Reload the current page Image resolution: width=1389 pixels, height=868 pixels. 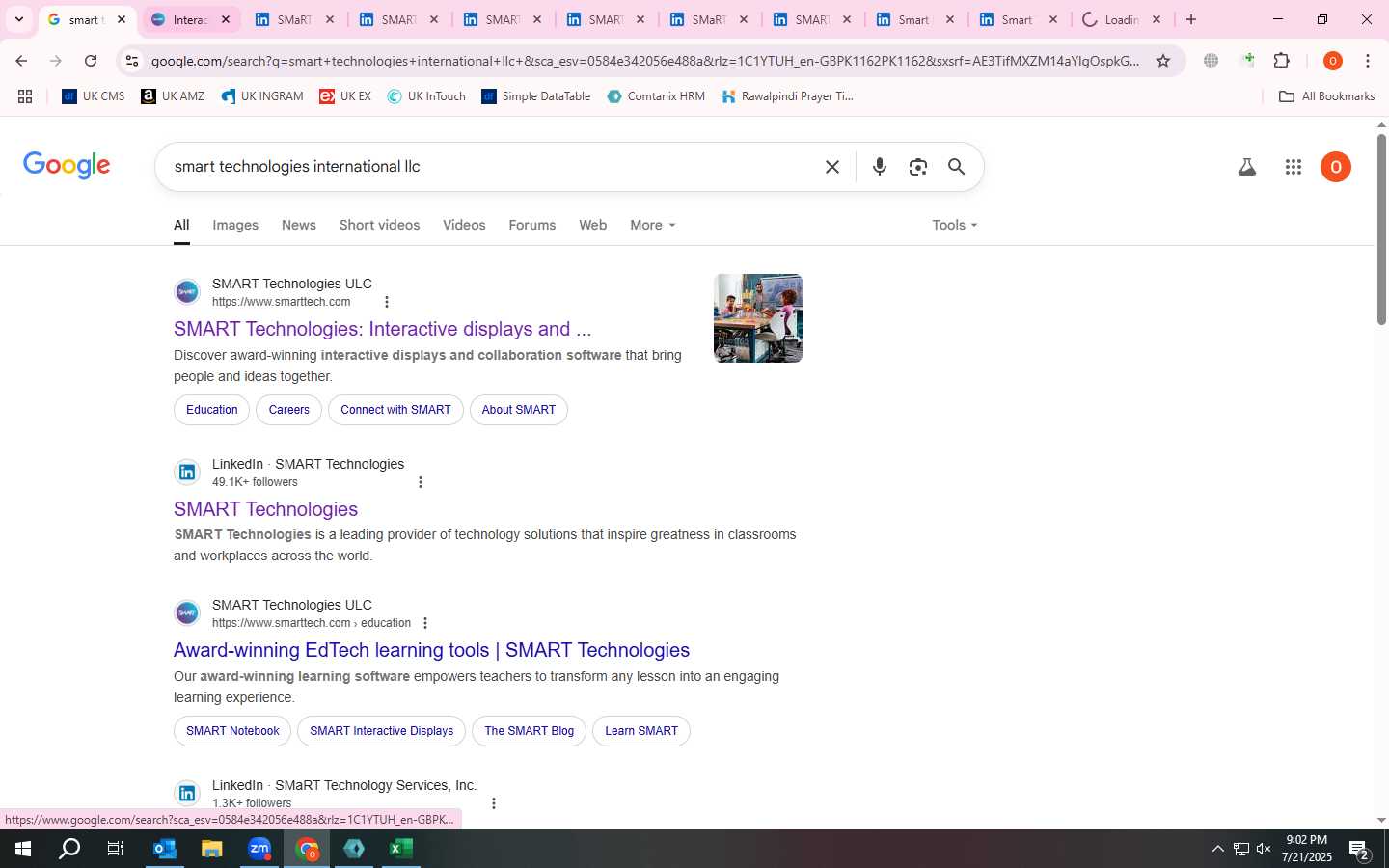91,61
